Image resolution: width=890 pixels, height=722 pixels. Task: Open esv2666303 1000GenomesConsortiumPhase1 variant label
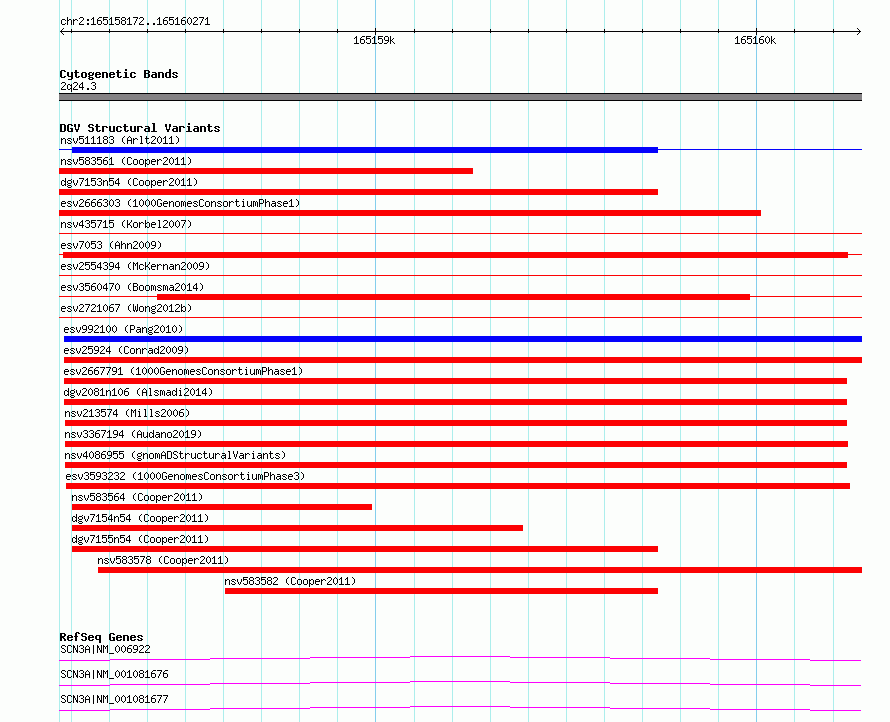180,203
